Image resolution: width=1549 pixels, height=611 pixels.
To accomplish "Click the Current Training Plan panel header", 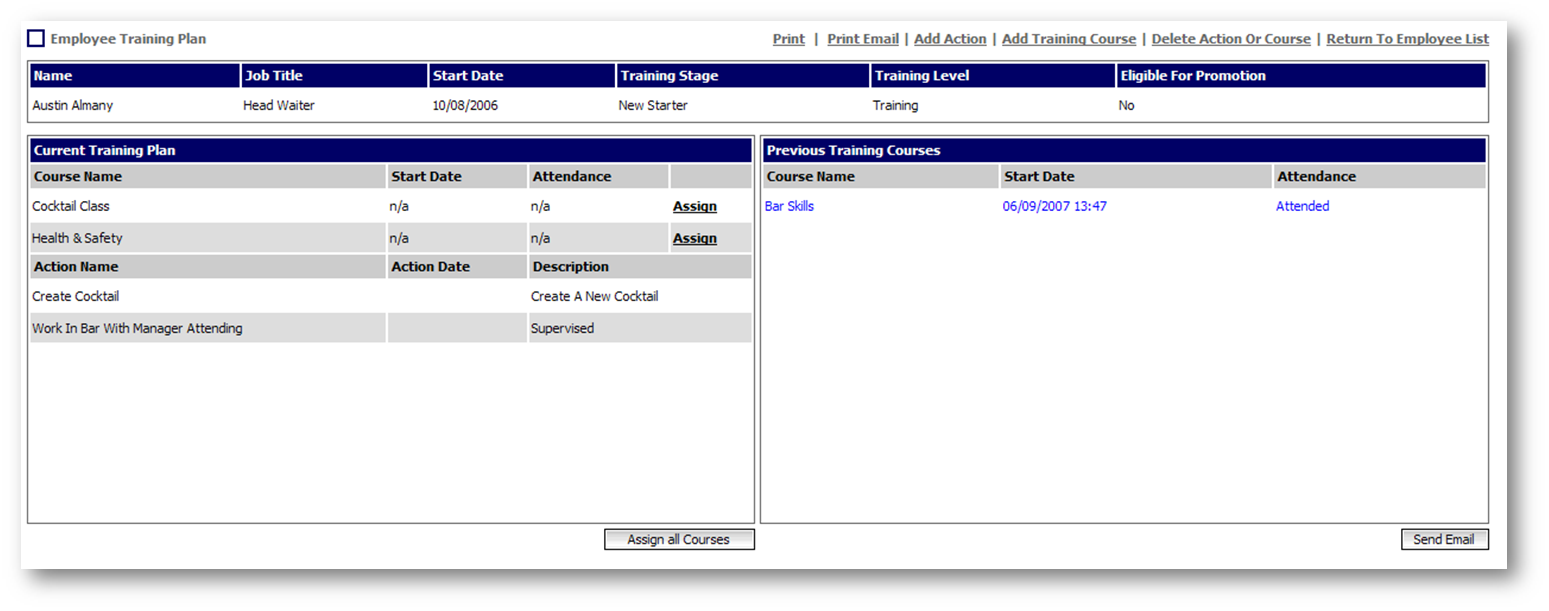I will click(x=104, y=151).
